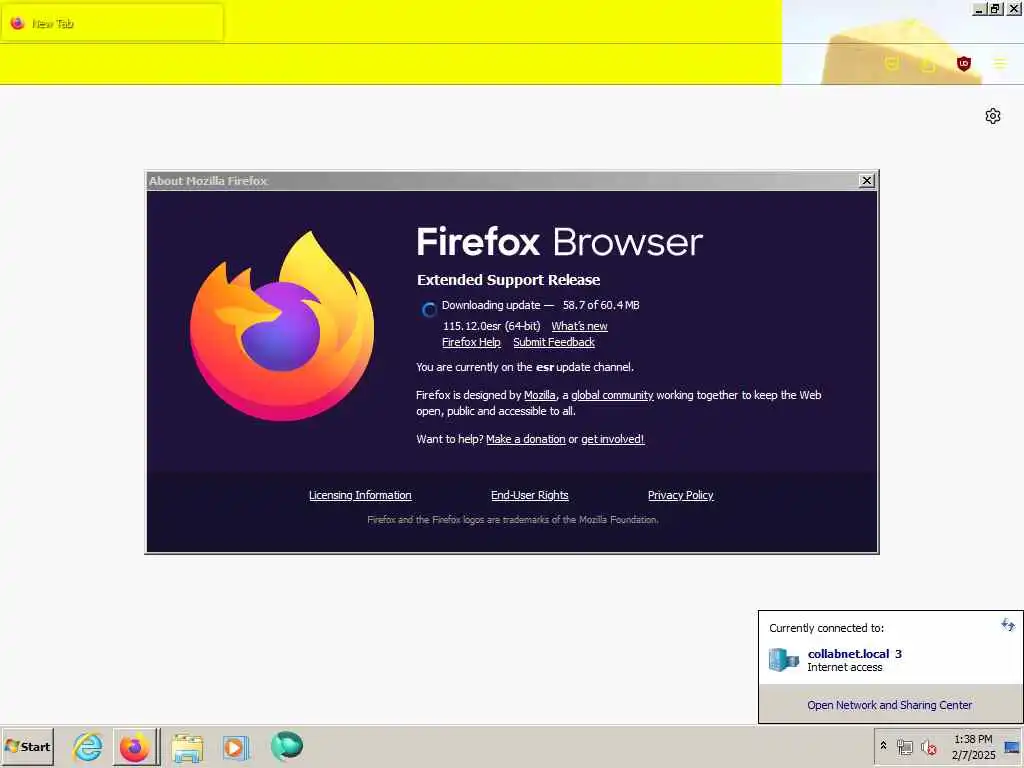Open the uBlock Origin extension icon
1024x768 pixels.
[964, 63]
